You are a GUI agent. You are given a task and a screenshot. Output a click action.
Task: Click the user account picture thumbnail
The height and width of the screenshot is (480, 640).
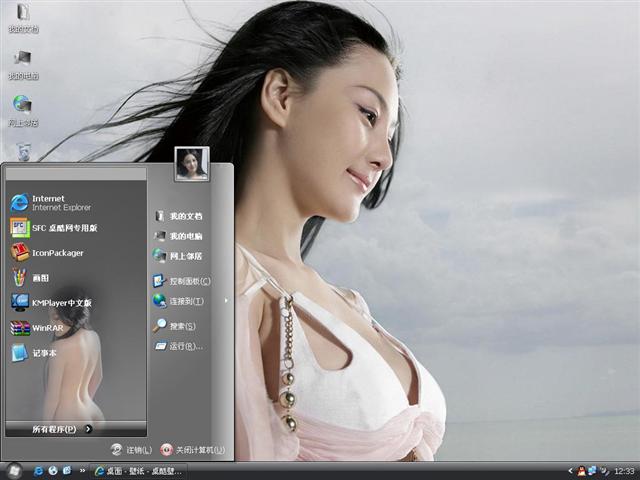pos(192,164)
